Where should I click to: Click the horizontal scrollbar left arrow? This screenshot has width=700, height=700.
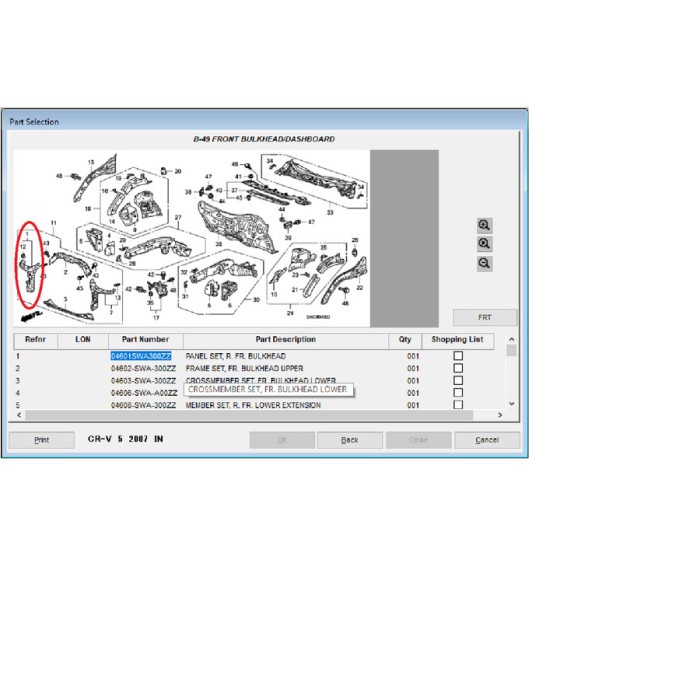click(19, 415)
